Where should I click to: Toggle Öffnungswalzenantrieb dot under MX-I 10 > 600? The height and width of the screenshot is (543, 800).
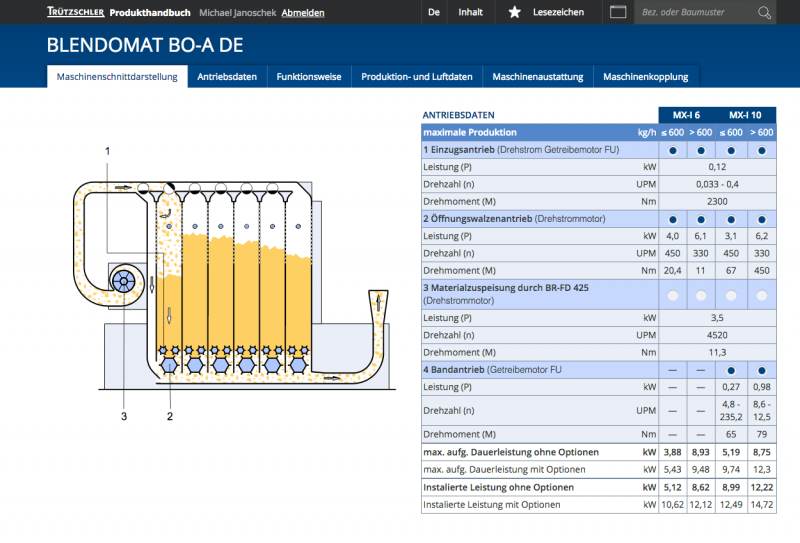pyautogui.click(x=762, y=219)
